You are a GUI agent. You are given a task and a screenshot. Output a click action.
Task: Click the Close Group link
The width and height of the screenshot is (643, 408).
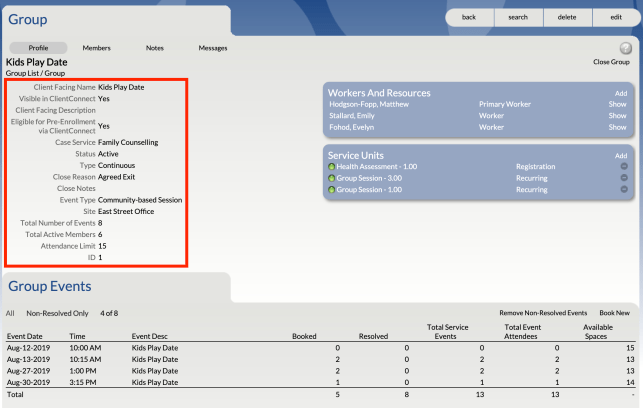pyautogui.click(x=611, y=62)
